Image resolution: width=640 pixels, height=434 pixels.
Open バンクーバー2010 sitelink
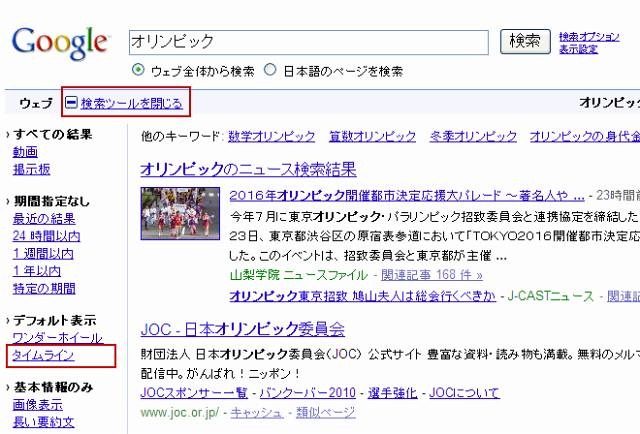(307, 393)
